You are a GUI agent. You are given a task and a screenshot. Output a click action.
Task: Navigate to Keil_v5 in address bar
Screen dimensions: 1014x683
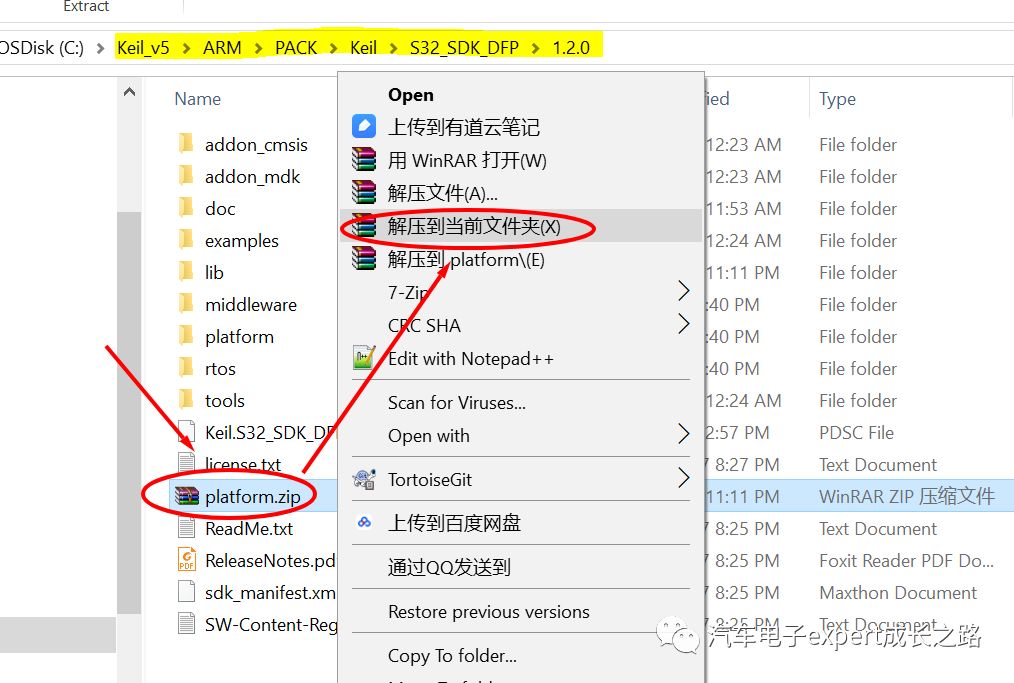tap(143, 48)
